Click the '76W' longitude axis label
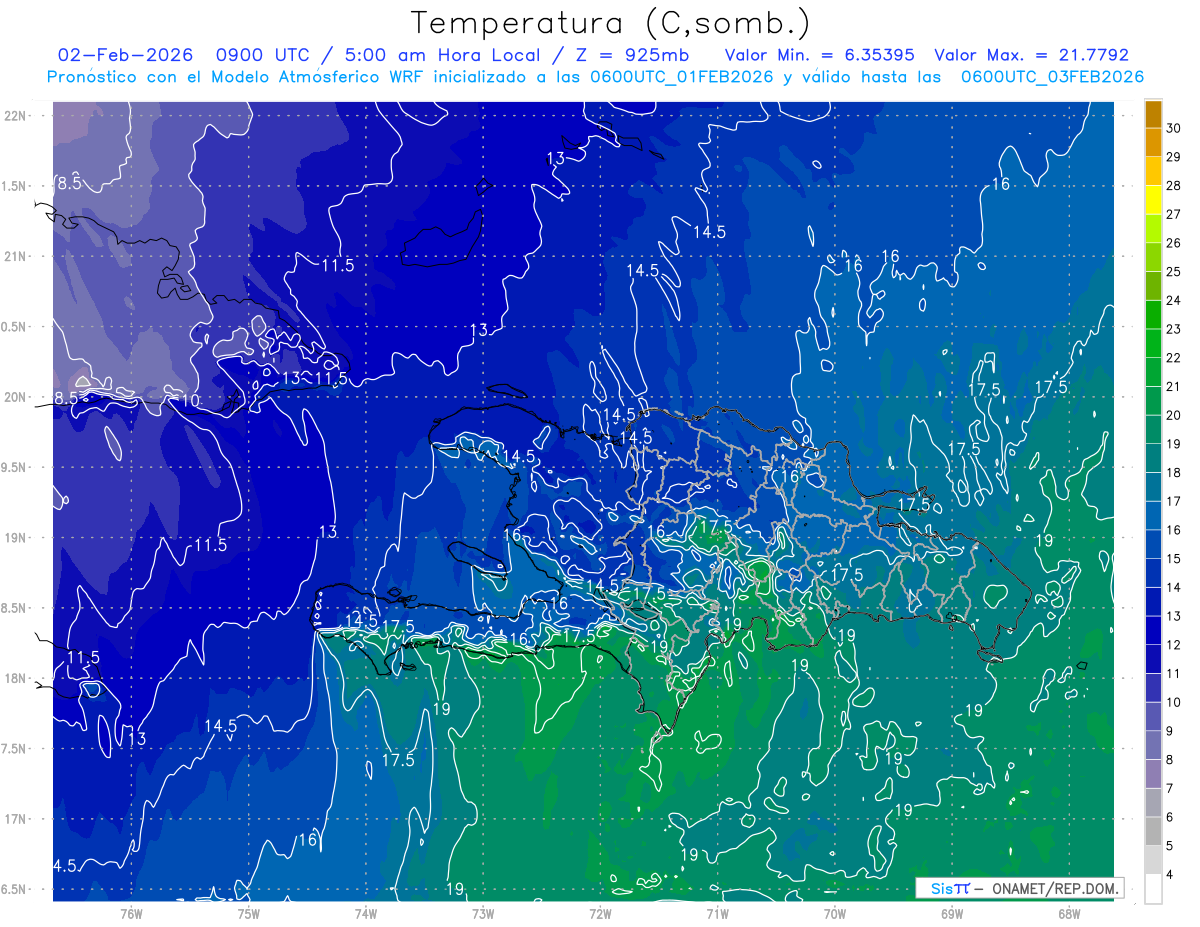The width and height of the screenshot is (1200, 927). tap(131, 914)
